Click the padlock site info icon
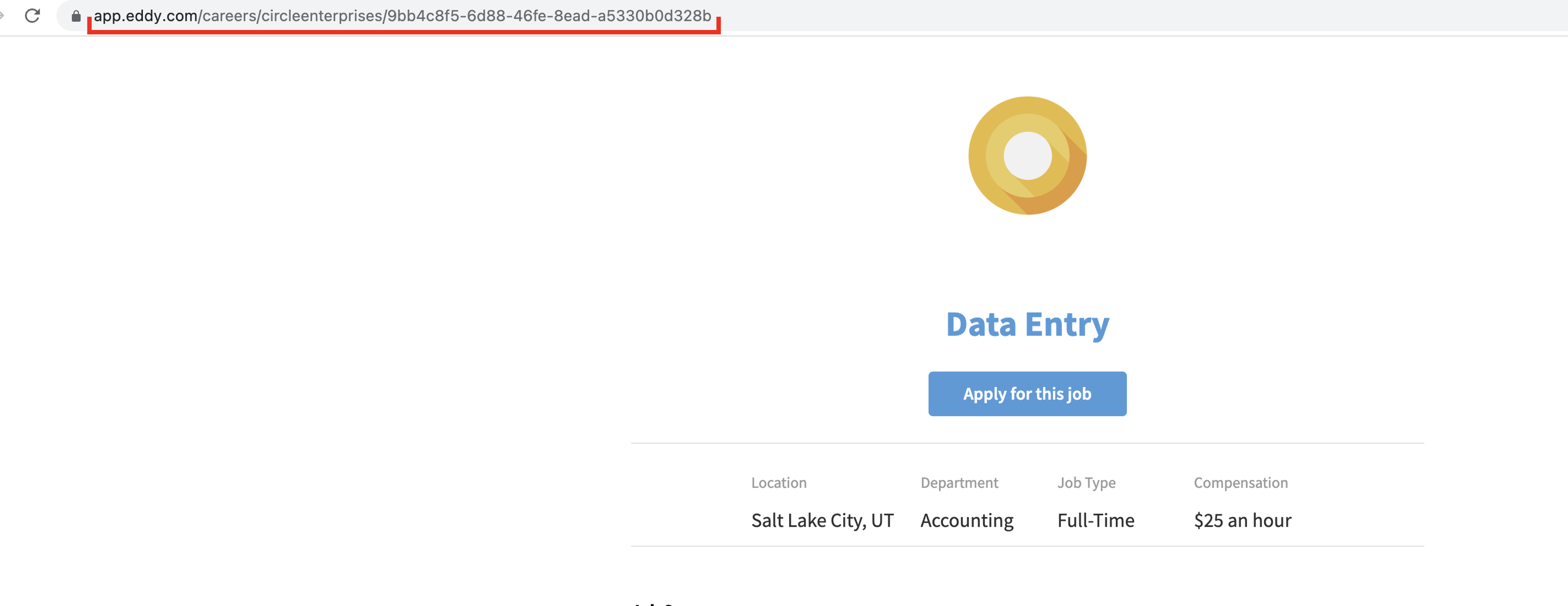 pyautogui.click(x=76, y=16)
